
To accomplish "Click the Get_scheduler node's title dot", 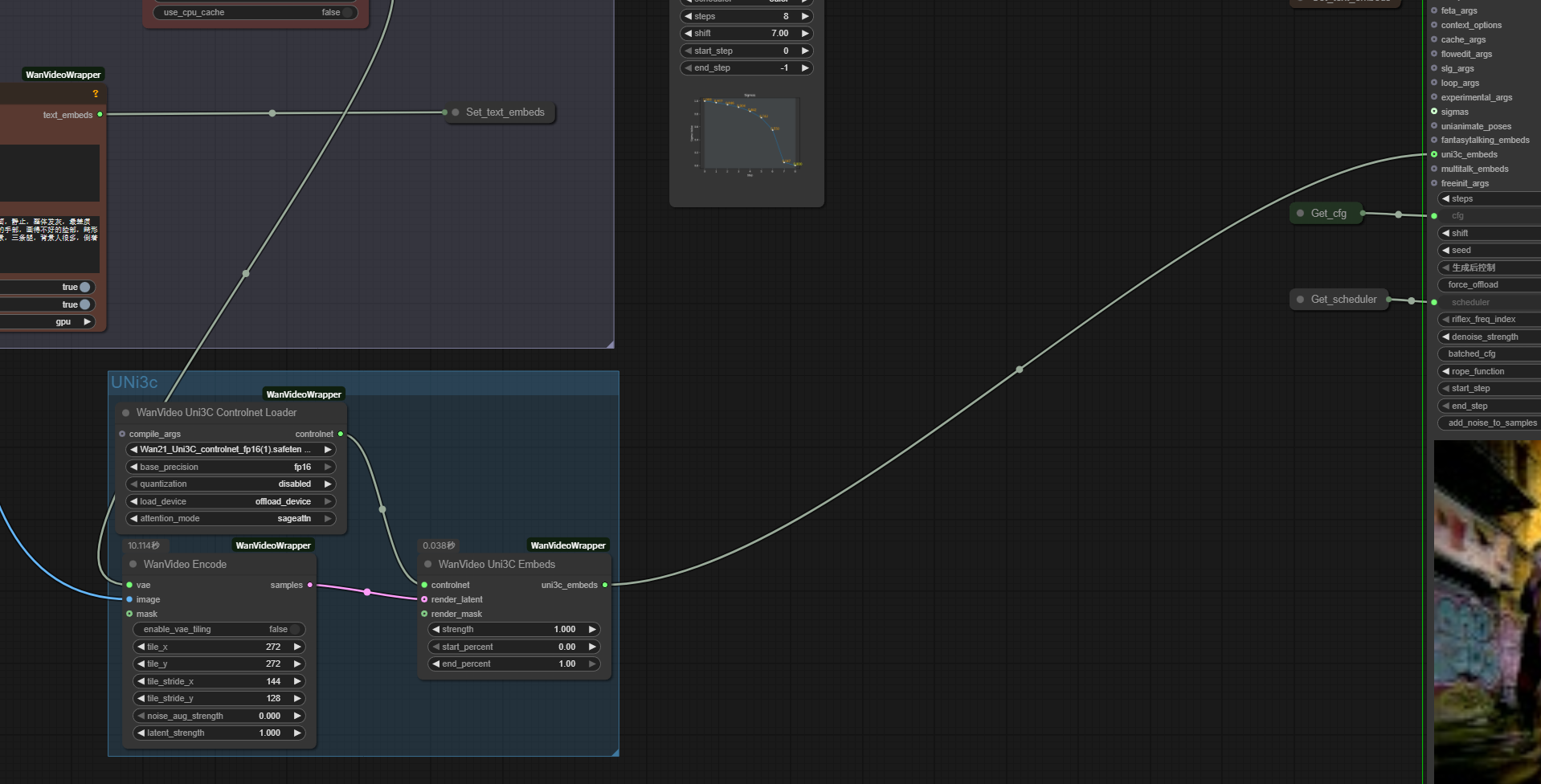I will click(1301, 300).
